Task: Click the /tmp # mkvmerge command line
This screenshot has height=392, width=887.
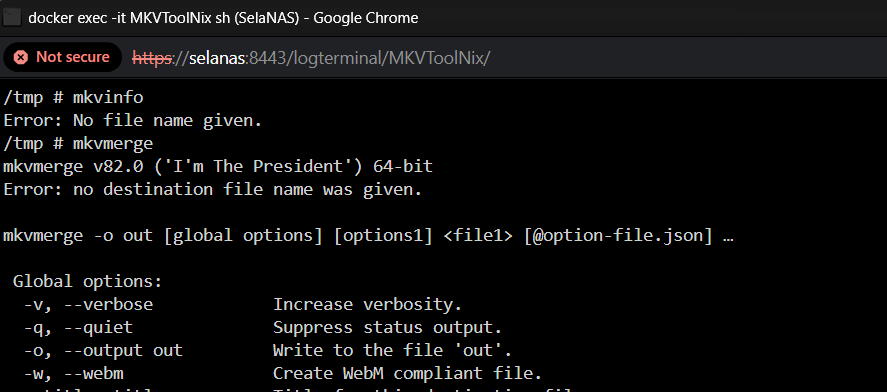Action: tap(78, 144)
